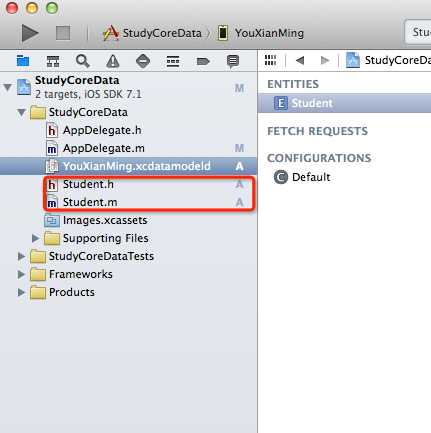Image resolution: width=431 pixels, height=433 pixels.
Task: Click the Xcode project blueprint icon
Action: [x=24, y=87]
